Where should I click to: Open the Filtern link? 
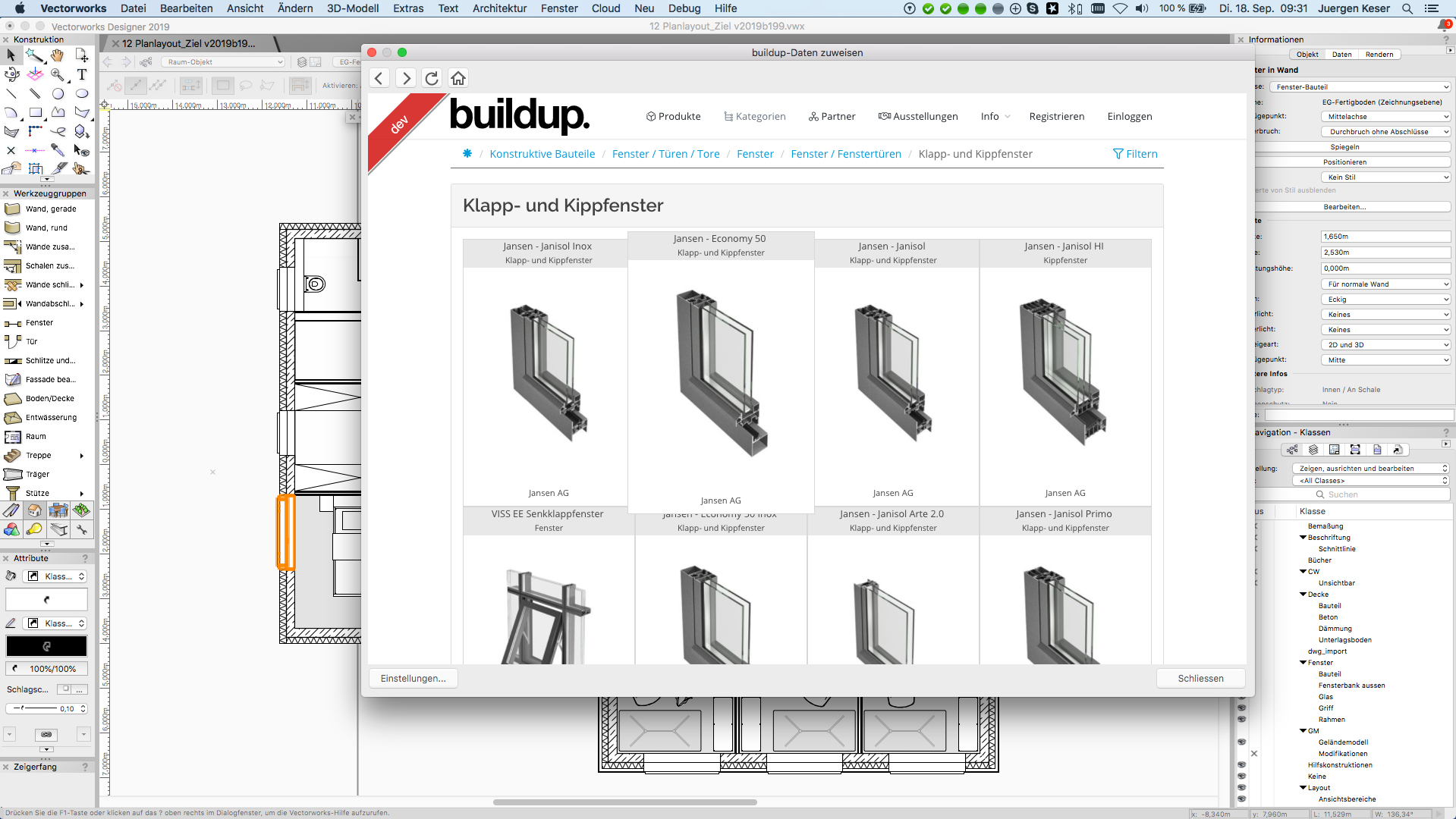(1135, 154)
